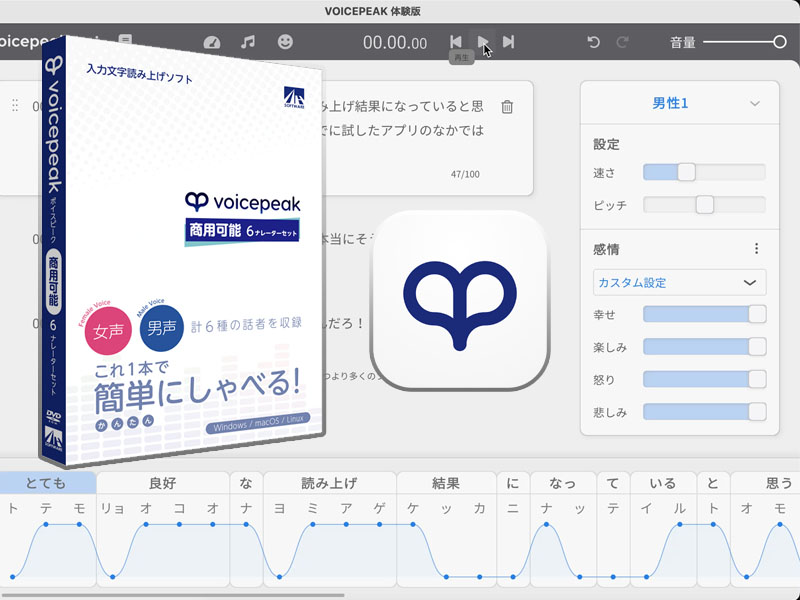Redo the last undone action
The height and width of the screenshot is (600, 800).
[622, 42]
